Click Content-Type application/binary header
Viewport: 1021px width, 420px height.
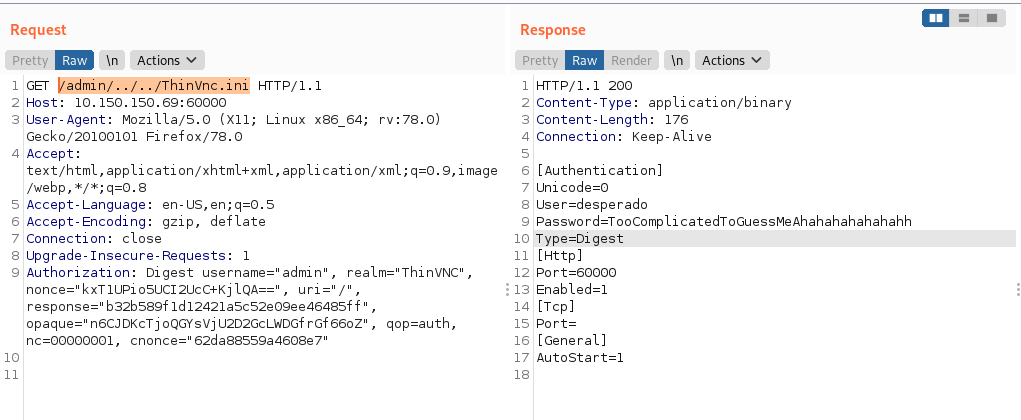pos(664,102)
